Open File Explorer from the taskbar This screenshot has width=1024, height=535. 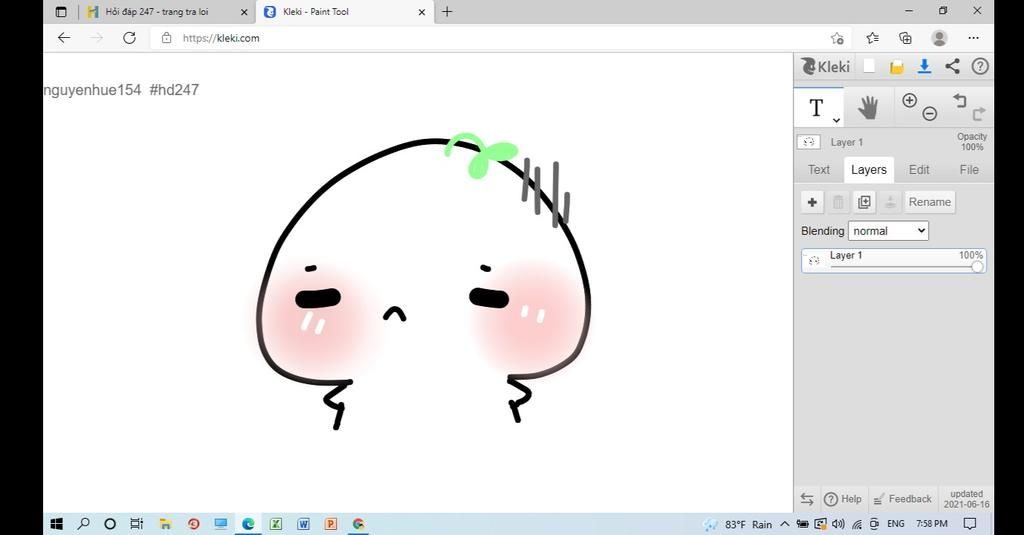[x=165, y=524]
